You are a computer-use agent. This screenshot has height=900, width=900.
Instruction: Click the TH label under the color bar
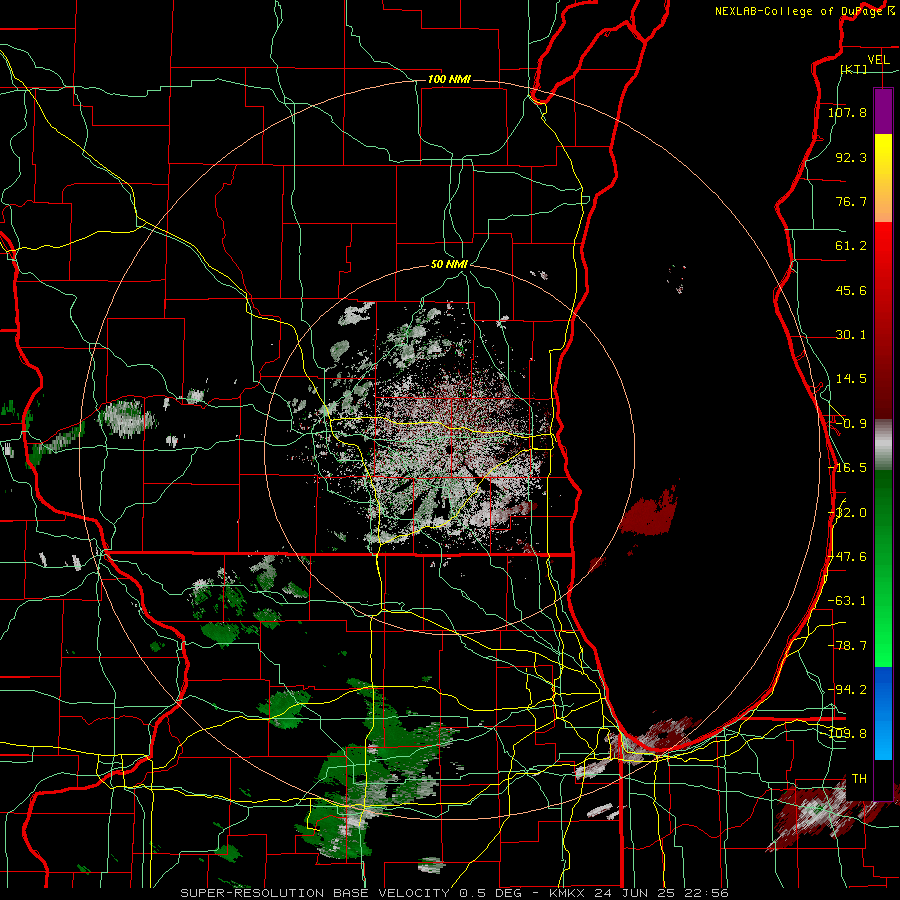859,779
